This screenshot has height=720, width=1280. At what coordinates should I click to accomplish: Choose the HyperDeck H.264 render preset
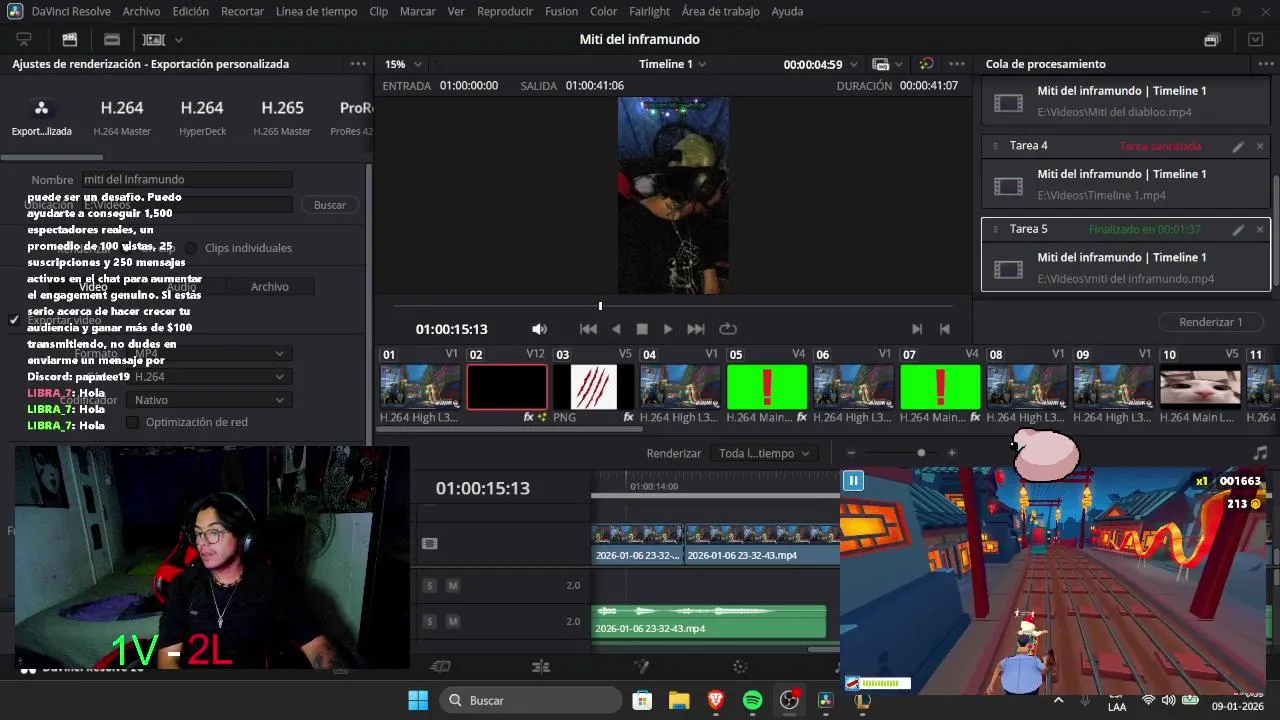click(x=202, y=116)
